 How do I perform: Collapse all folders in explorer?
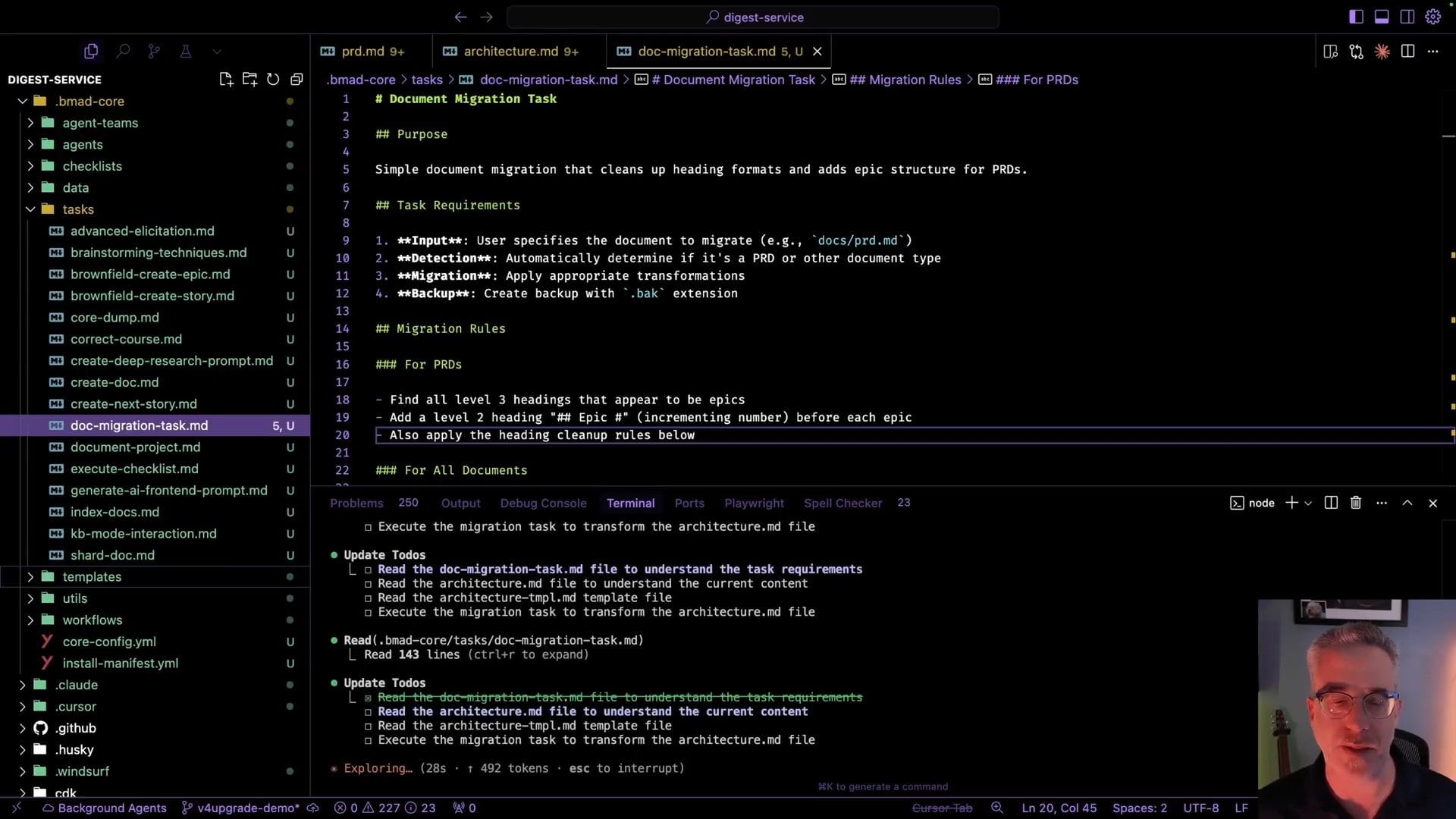click(297, 80)
